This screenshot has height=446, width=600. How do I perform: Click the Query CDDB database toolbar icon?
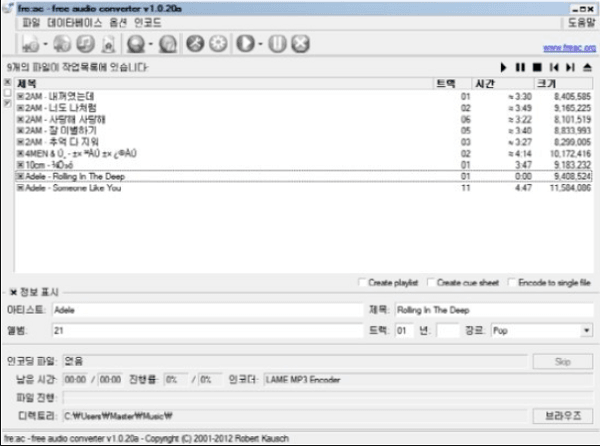(135, 44)
